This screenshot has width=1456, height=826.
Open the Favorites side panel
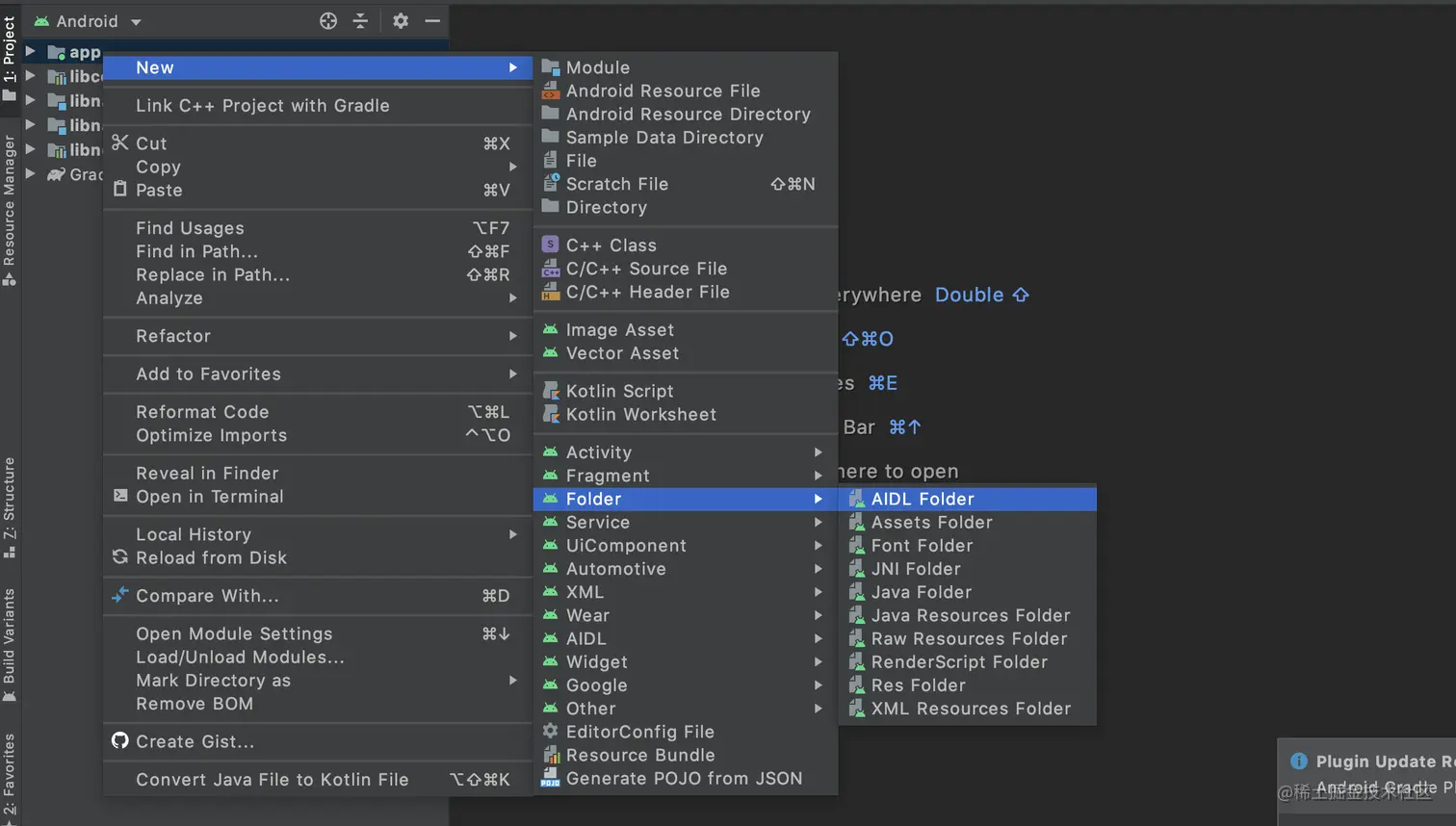pos(10,775)
